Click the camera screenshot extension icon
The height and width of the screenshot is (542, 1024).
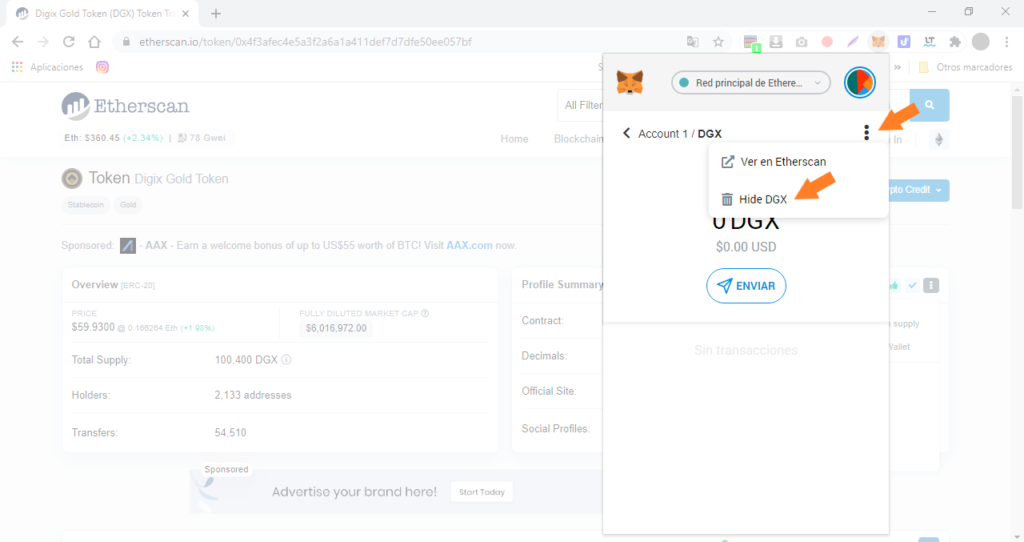pyautogui.click(x=801, y=42)
